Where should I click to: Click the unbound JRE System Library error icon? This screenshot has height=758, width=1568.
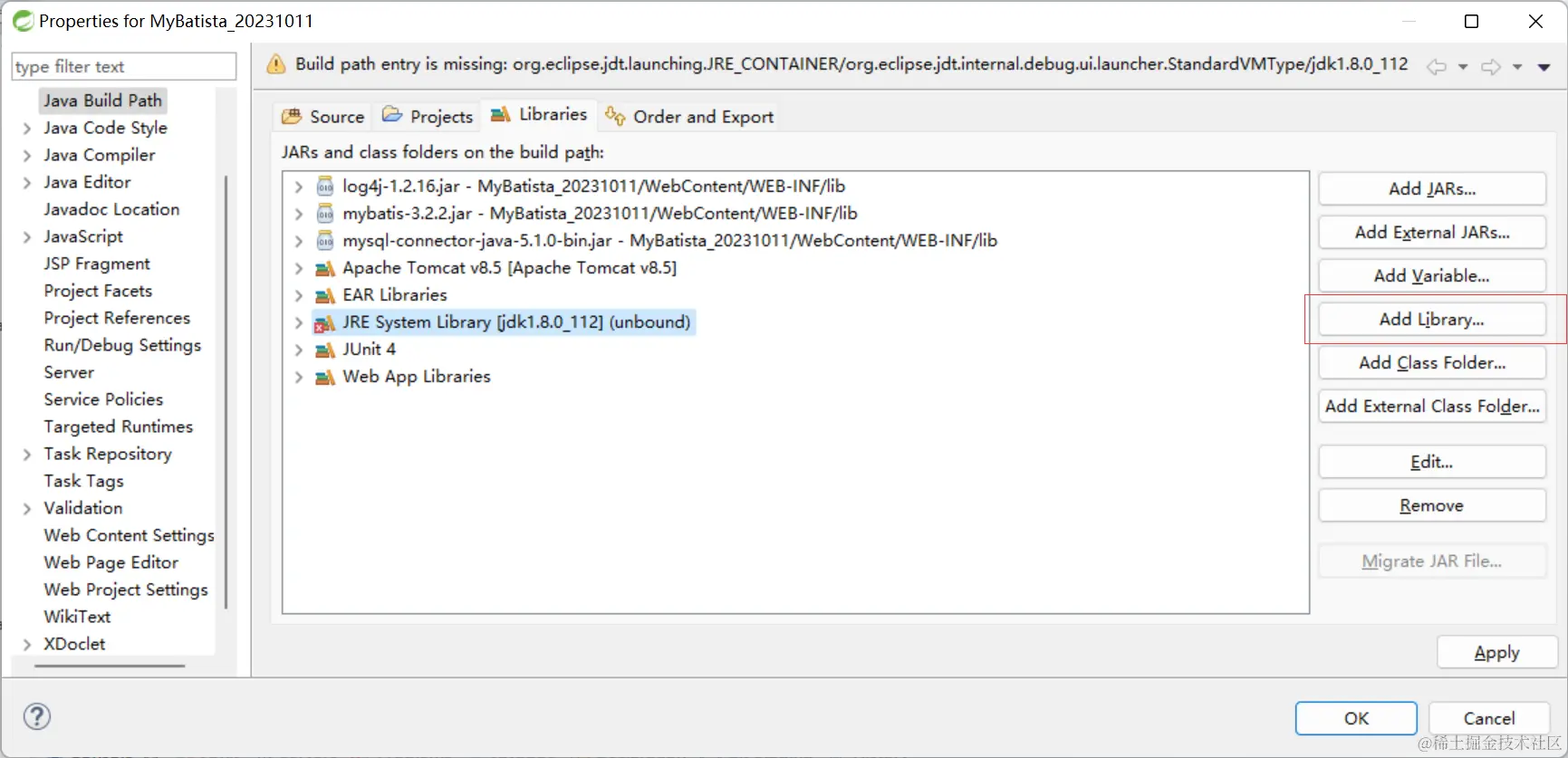324,322
